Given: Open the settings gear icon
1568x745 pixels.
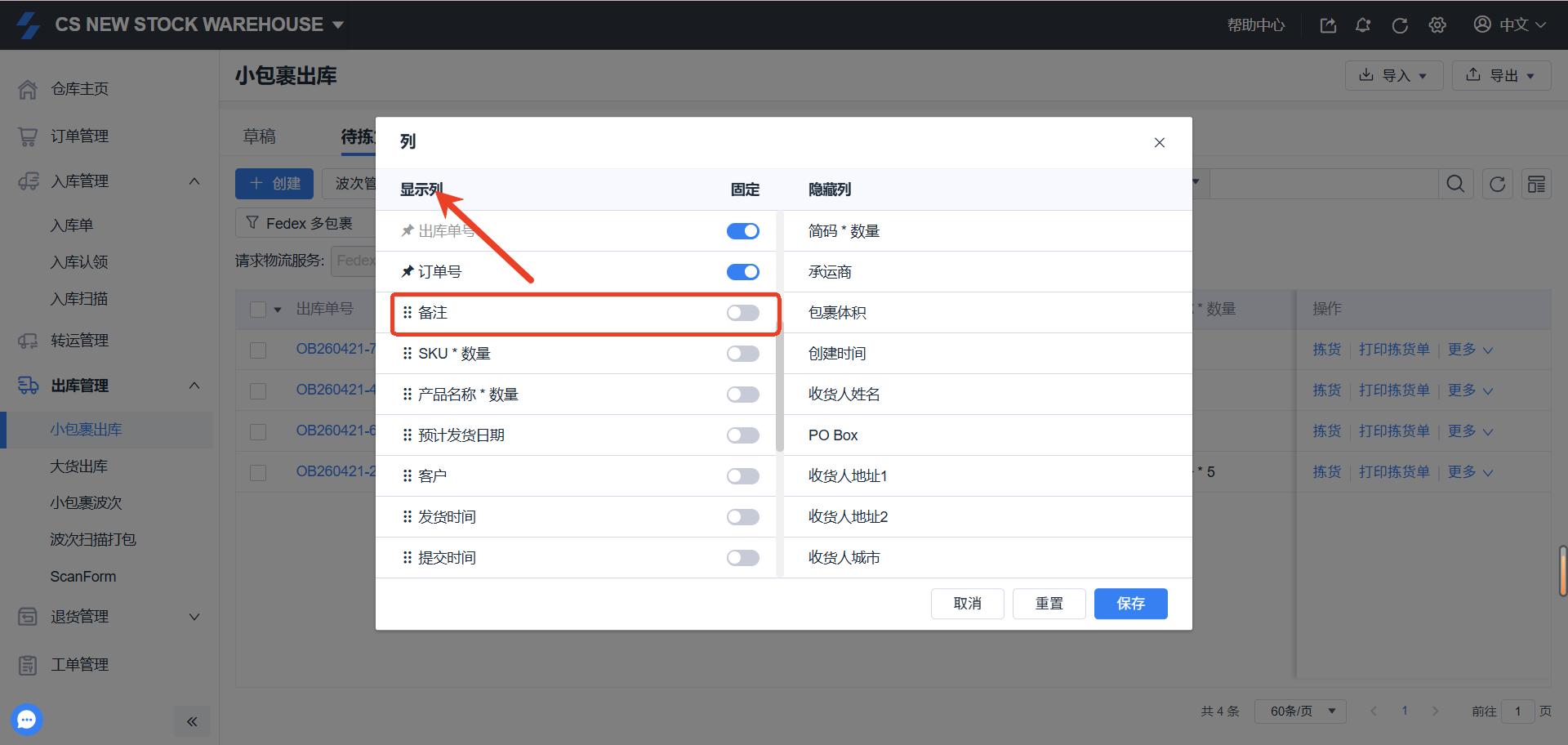Looking at the screenshot, I should (x=1437, y=25).
